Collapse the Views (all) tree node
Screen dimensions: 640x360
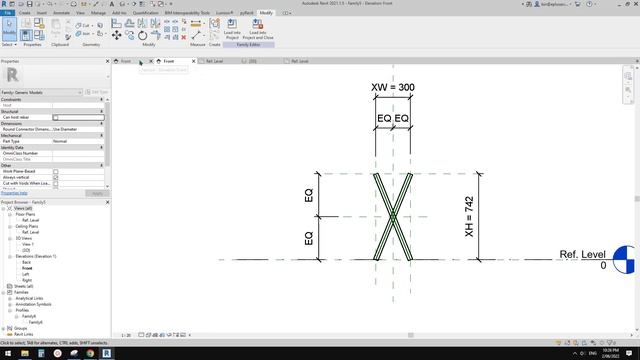[x=4, y=208]
